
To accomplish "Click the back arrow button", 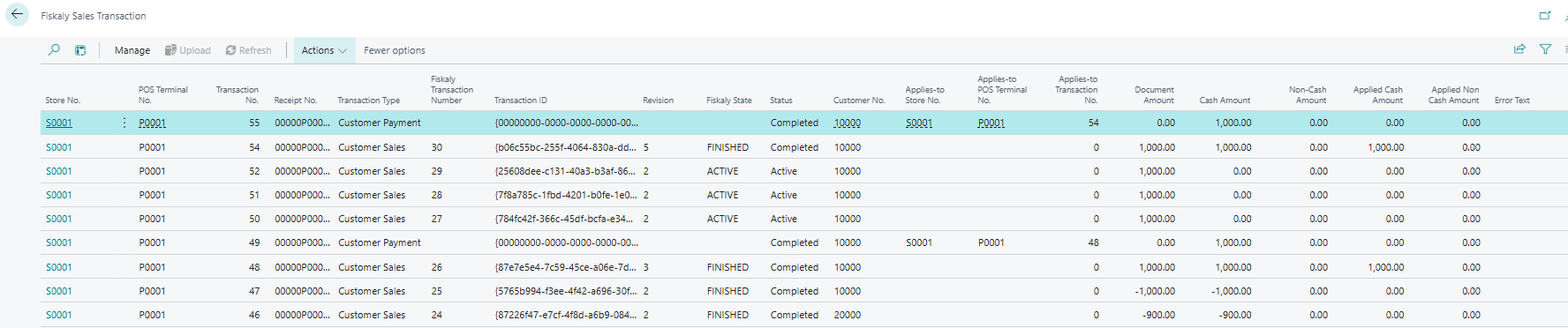I will coord(17,14).
